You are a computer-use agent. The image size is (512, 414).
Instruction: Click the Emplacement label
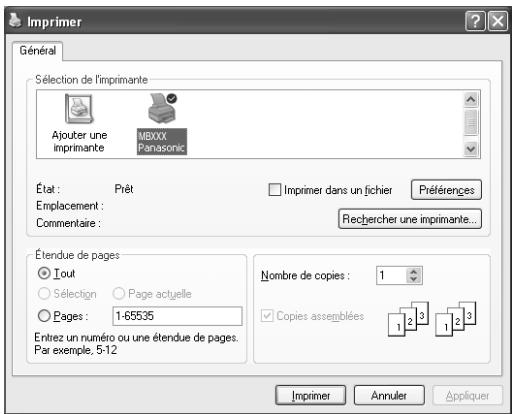pos(70,206)
